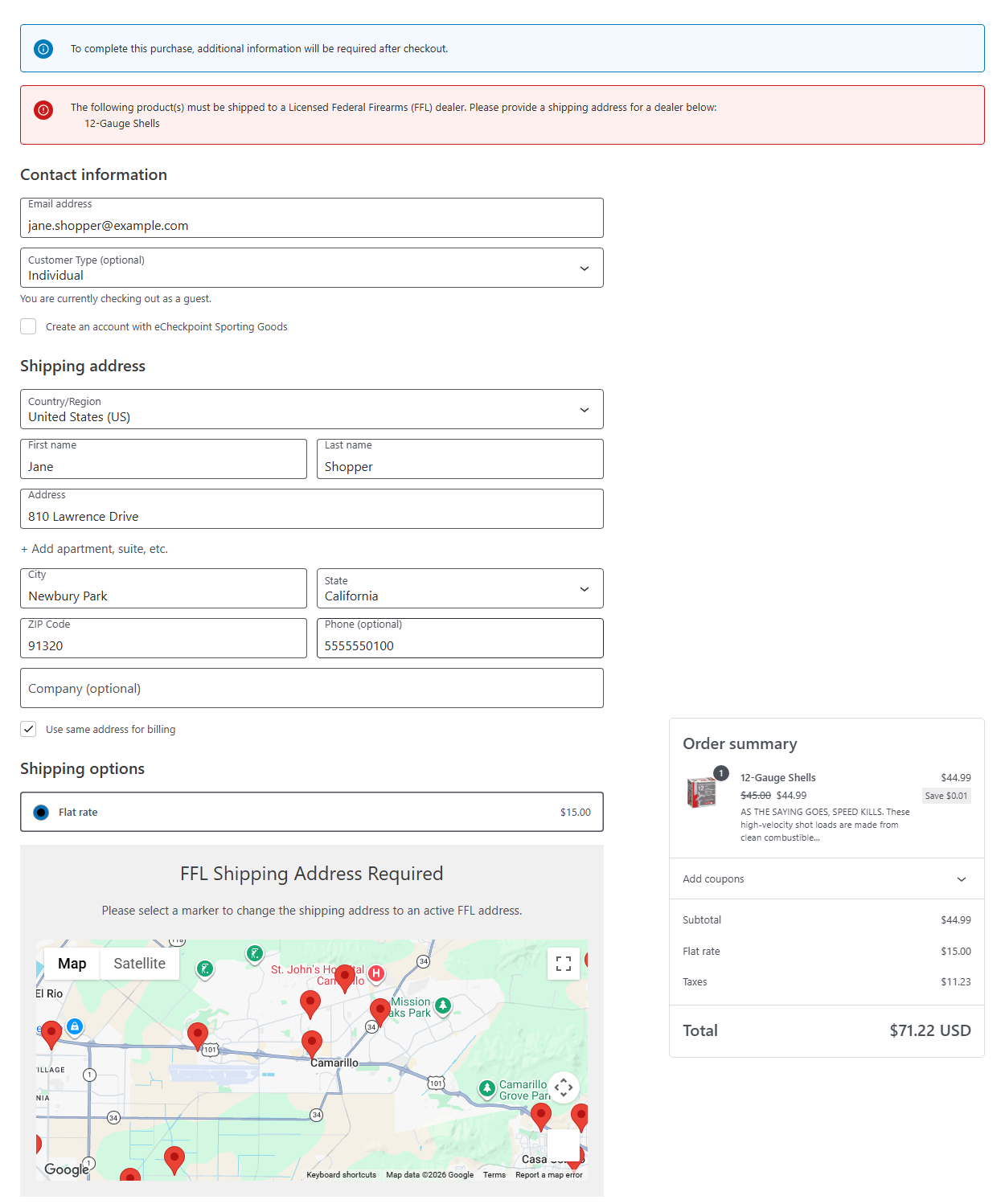Click the $71.22 USD total amount
Viewport: 1005px width, 1204px height.
(930, 1030)
